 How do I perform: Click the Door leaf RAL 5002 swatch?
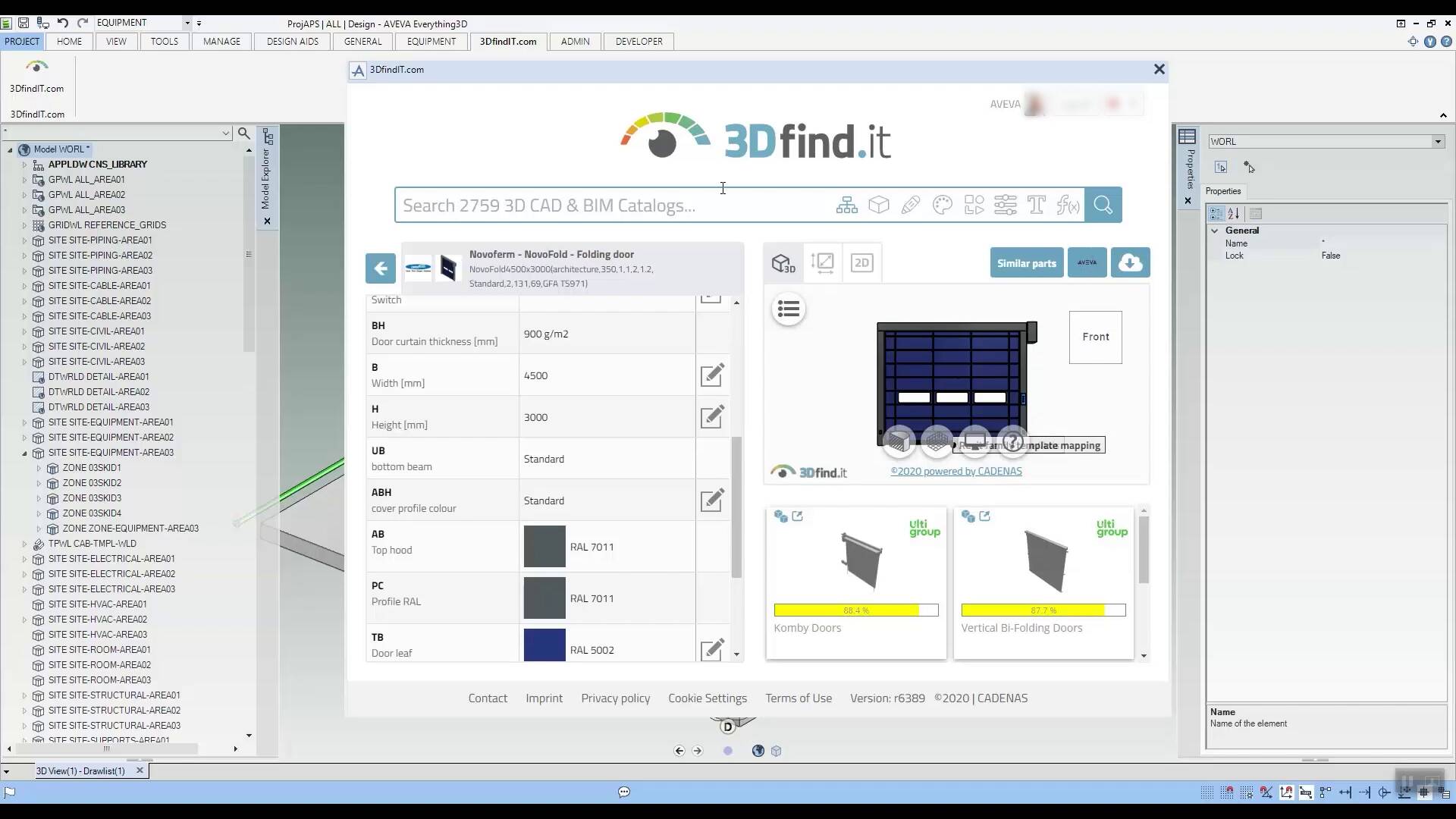click(x=544, y=645)
